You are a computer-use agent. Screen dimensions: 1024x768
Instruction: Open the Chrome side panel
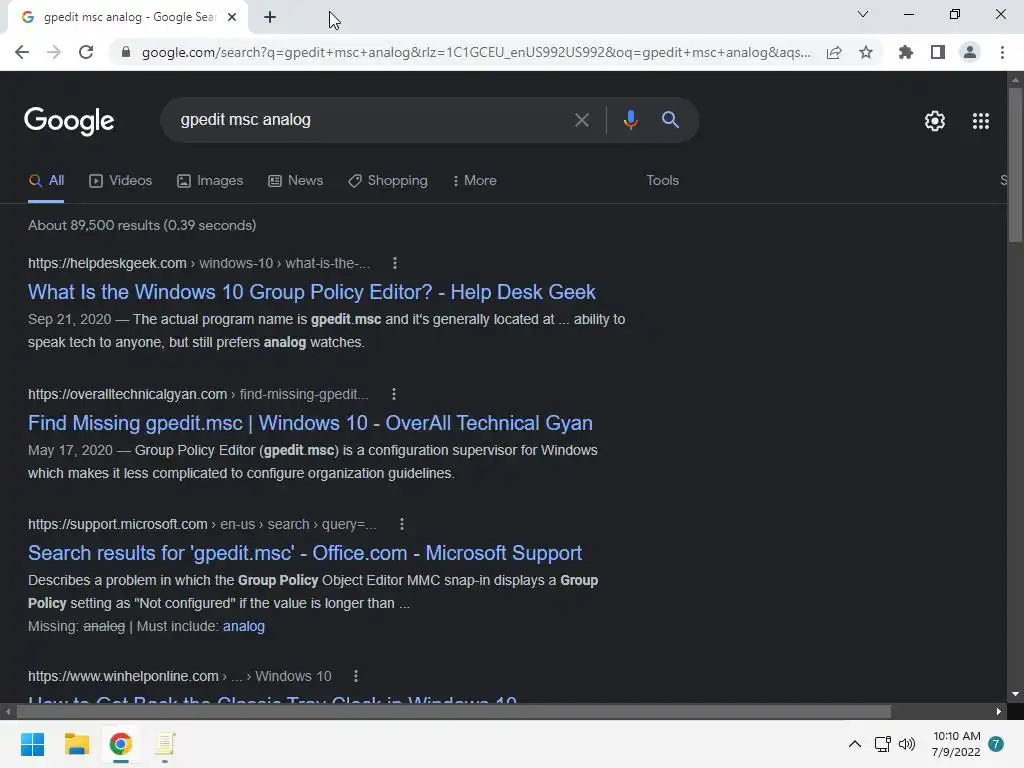coord(938,52)
